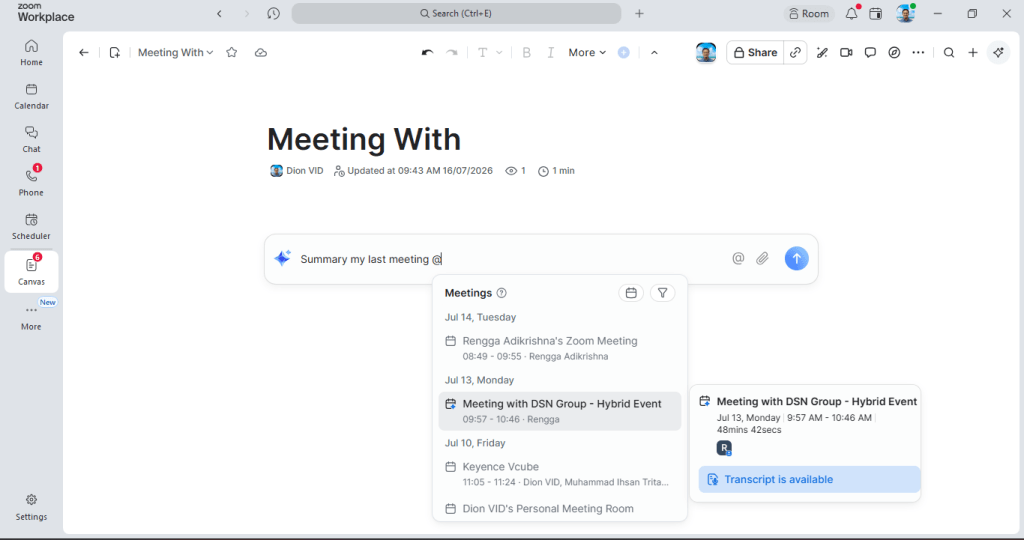Click the @ mention icon in the prompt box
The image size is (1024, 540).
click(738, 259)
